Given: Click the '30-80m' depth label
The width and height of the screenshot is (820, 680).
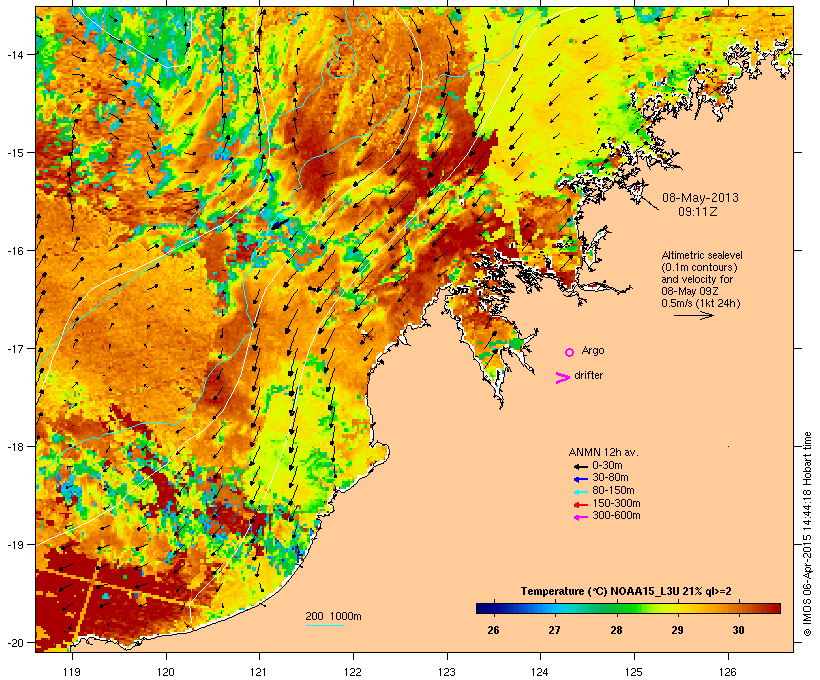Looking at the screenshot, I should tap(610, 478).
